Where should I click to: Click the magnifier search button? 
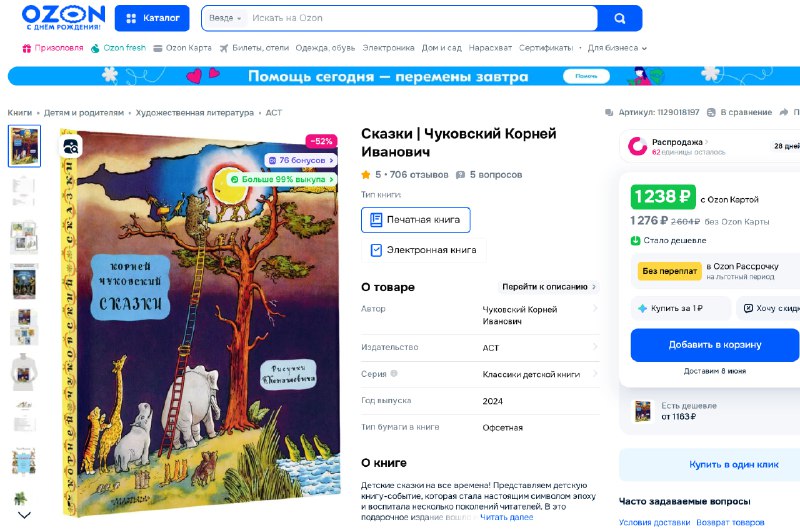point(619,18)
